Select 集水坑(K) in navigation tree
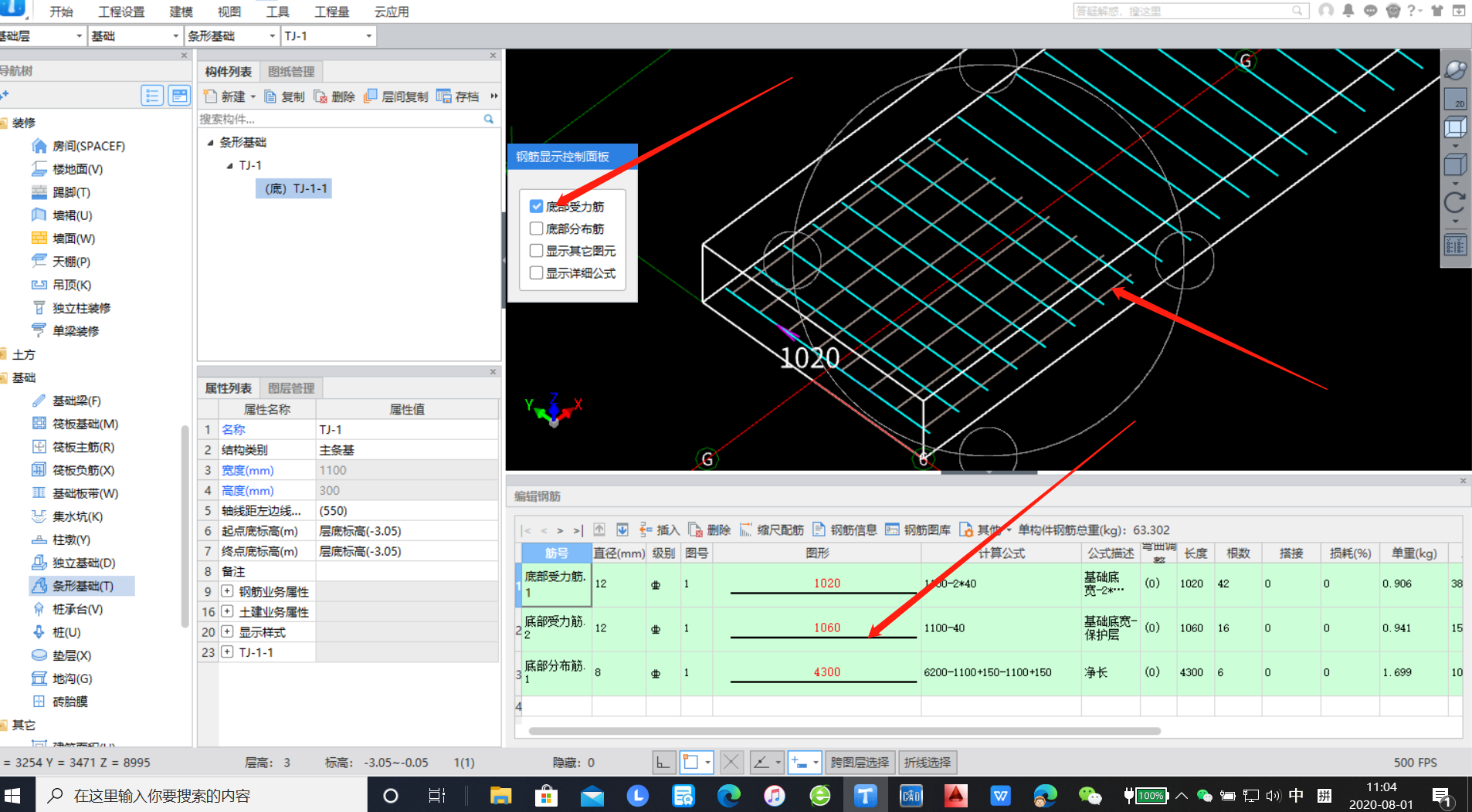Viewport: 1472px width, 812px height. [67, 516]
